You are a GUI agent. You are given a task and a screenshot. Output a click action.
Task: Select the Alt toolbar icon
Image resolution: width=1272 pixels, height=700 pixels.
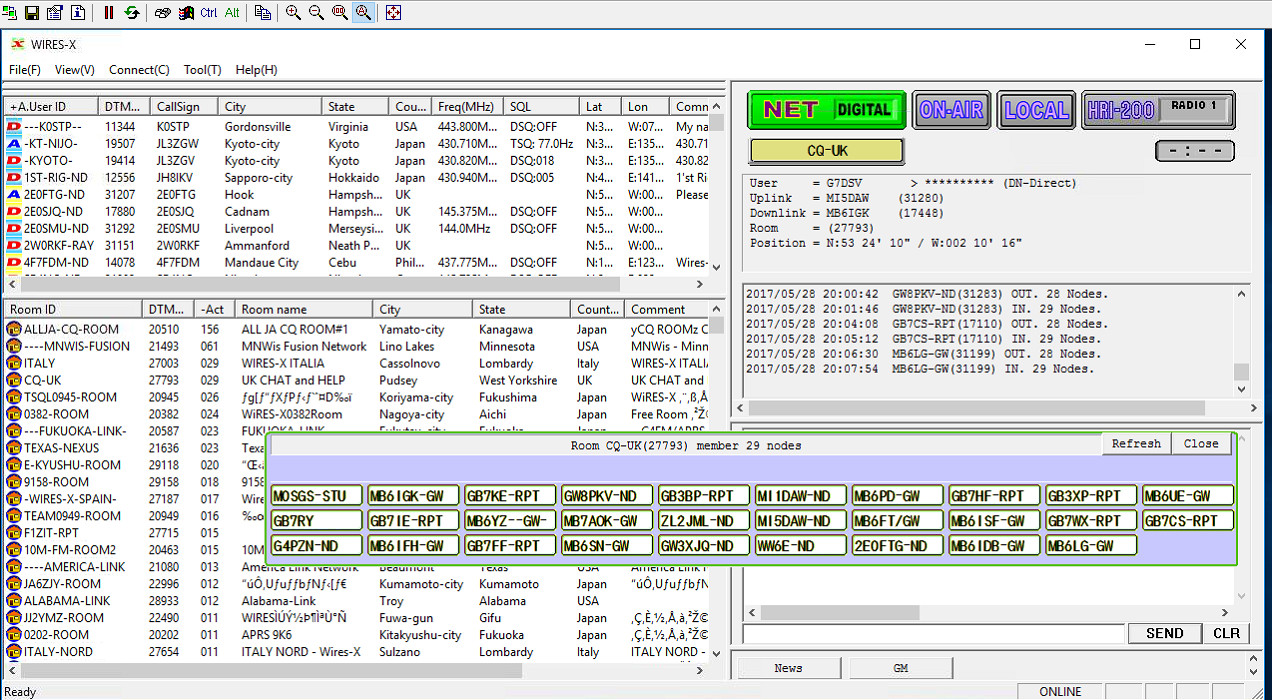click(230, 13)
